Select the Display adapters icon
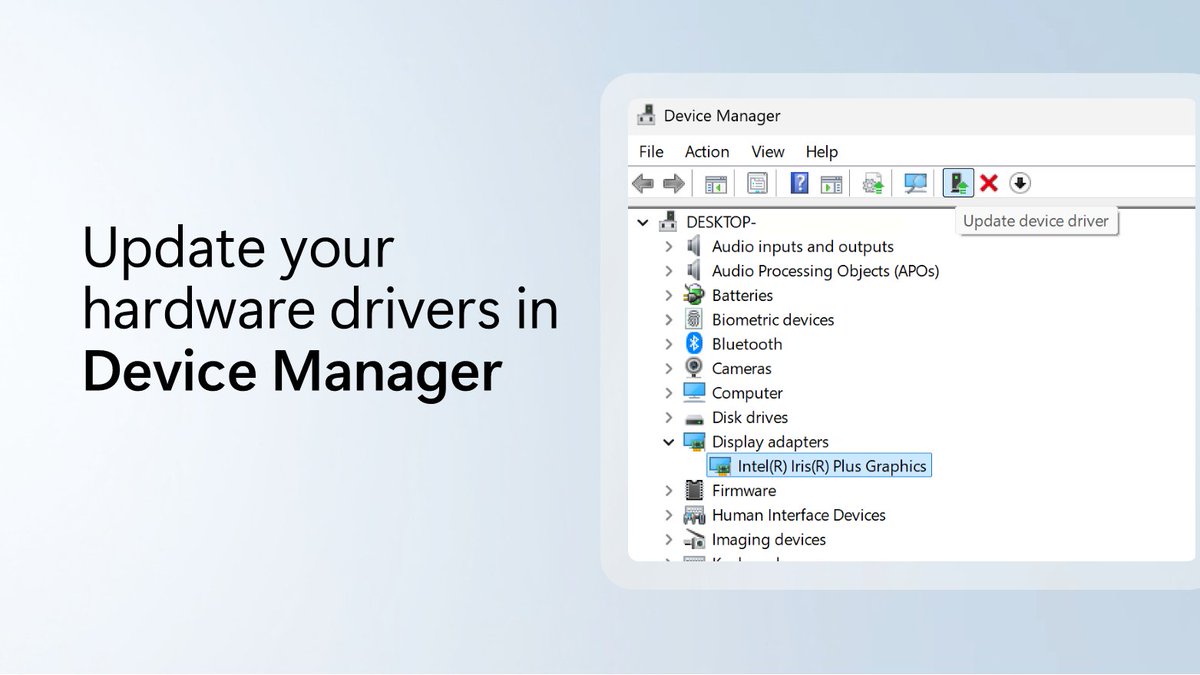This screenshot has width=1200, height=675. (x=694, y=441)
